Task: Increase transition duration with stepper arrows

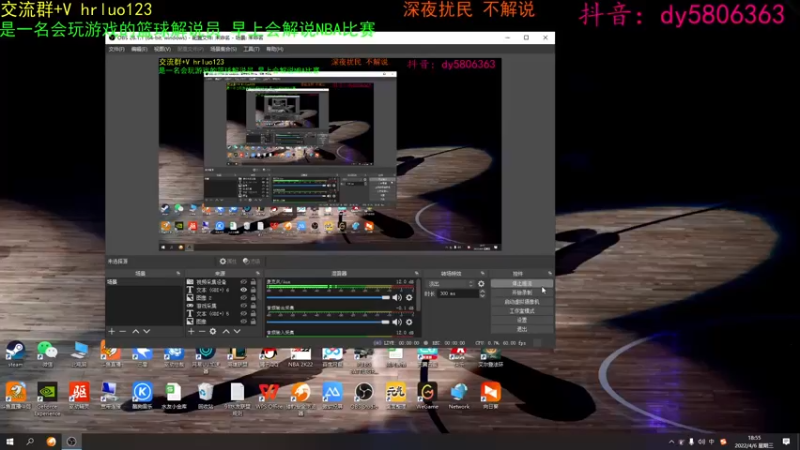Action: 482,291
